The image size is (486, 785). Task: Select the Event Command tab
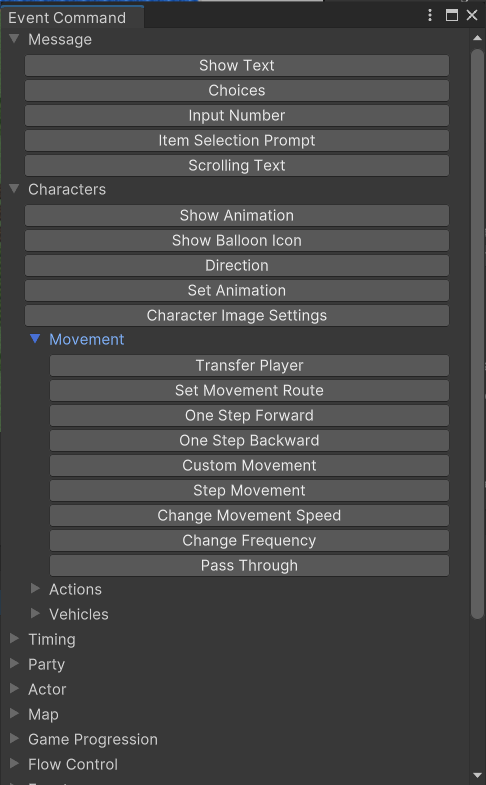(x=67, y=18)
